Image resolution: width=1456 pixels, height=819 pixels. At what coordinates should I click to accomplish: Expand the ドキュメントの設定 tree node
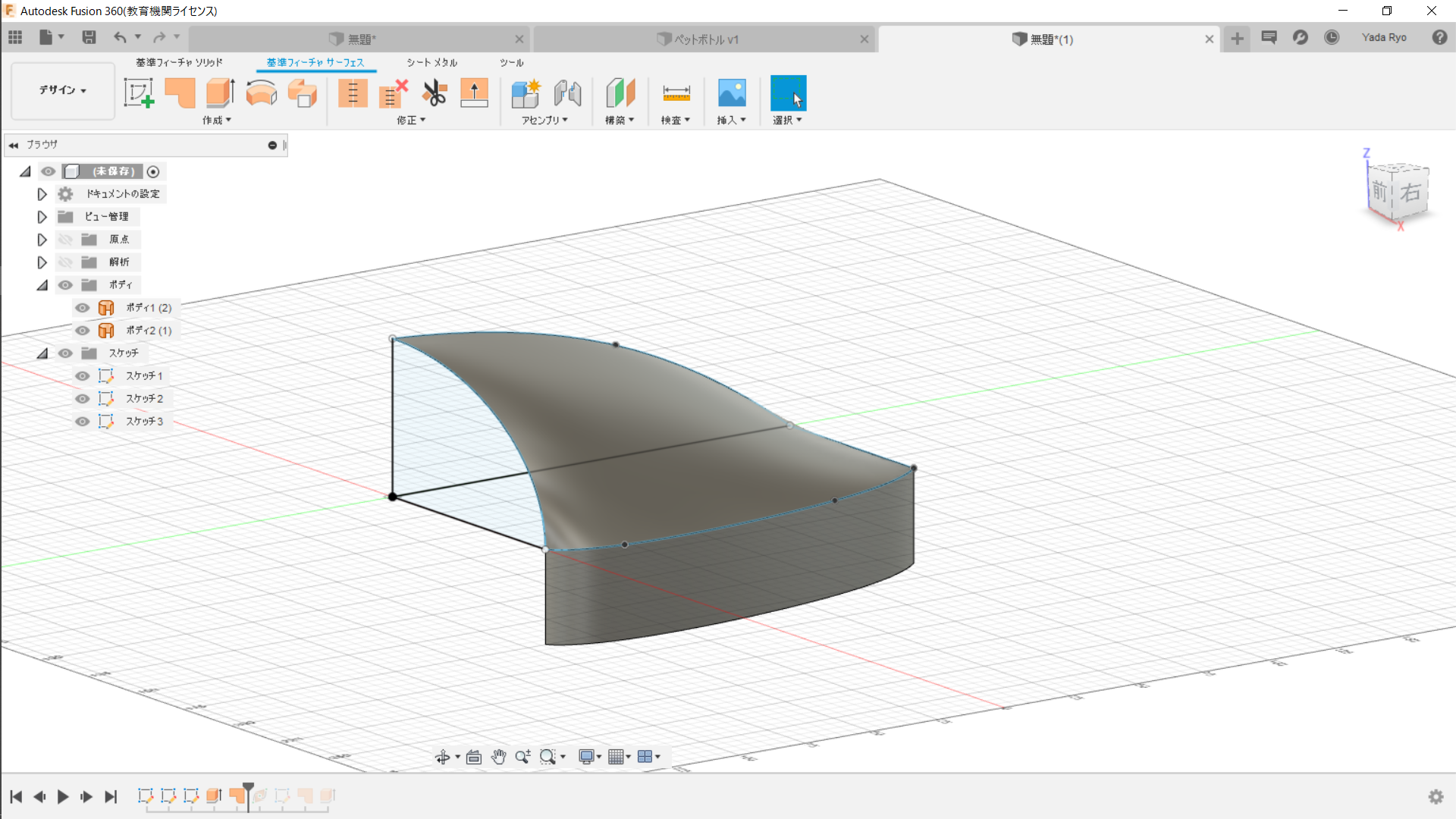(x=42, y=194)
